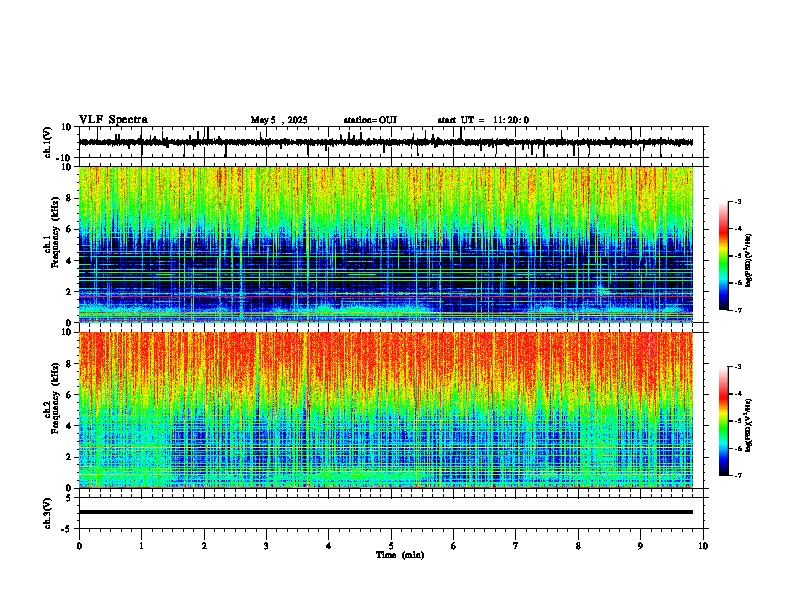Click the "1" tick on the time axis
The image size is (792, 612).
tap(141, 546)
